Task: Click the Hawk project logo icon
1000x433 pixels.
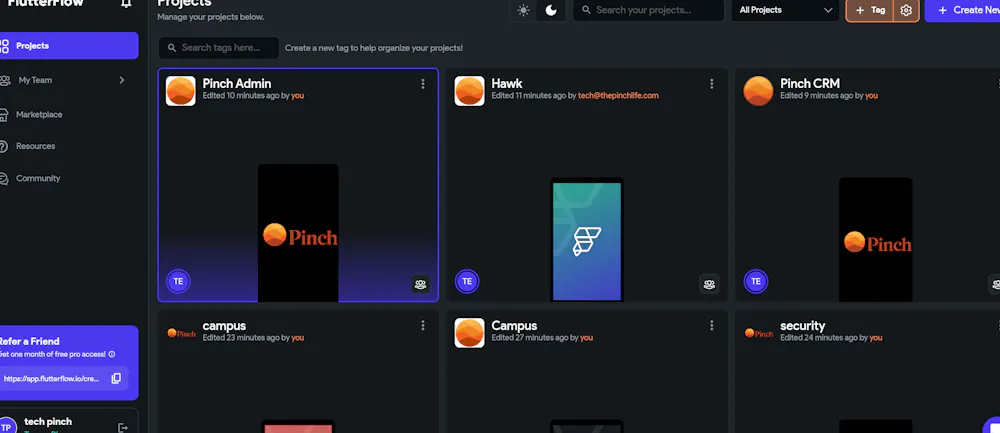Action: click(x=469, y=91)
